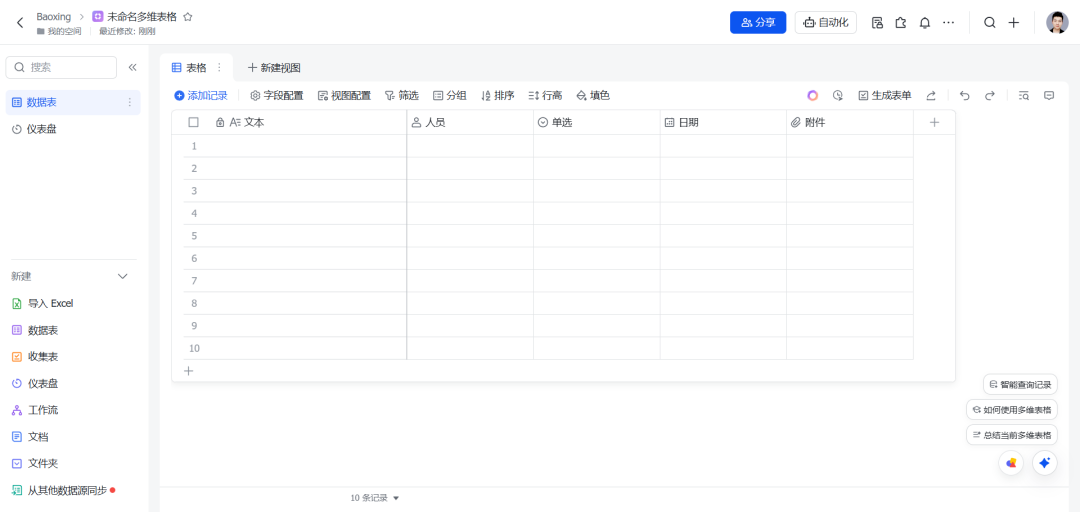Image resolution: width=1080 pixels, height=512 pixels.
Task: Click the 人员 column header
Action: (470, 123)
